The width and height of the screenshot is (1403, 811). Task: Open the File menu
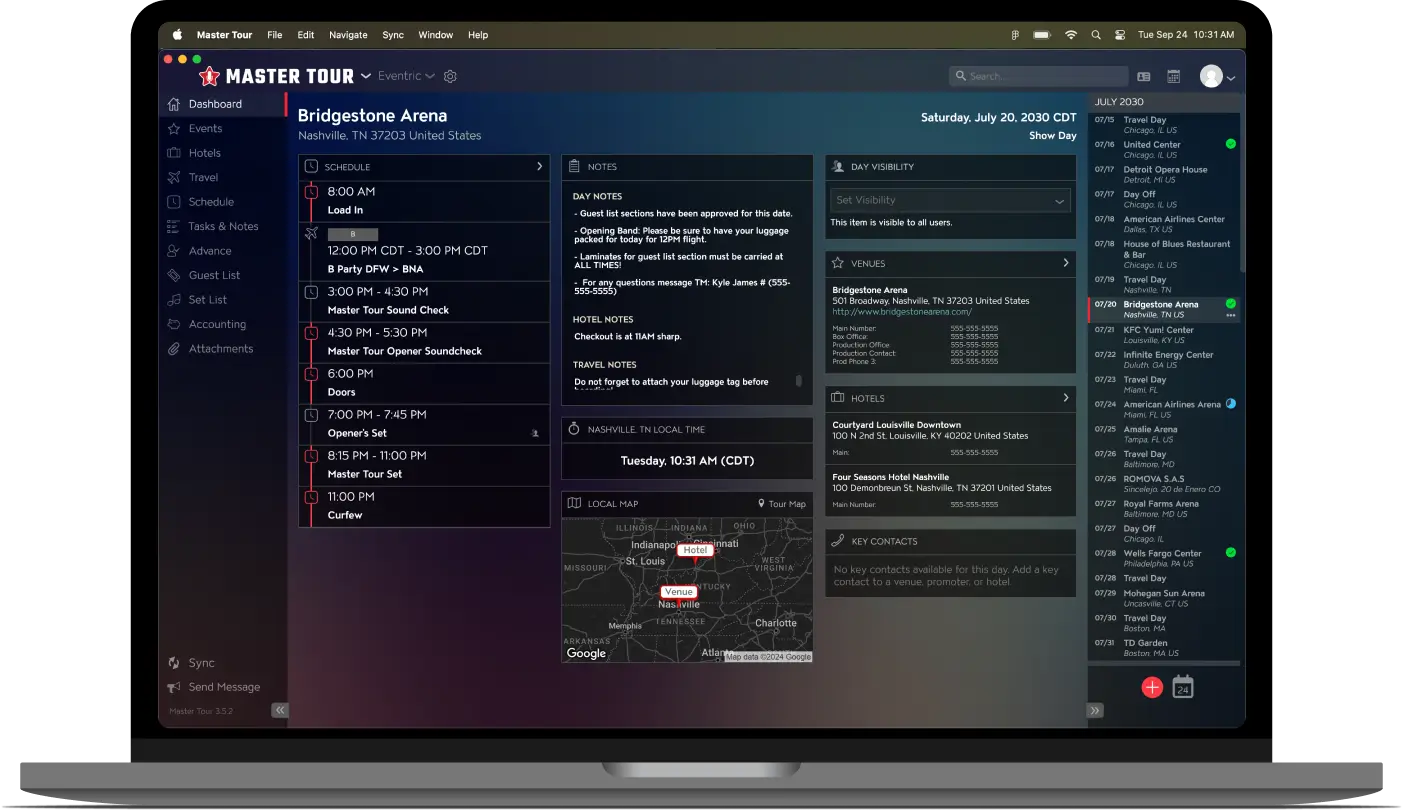[x=275, y=35]
